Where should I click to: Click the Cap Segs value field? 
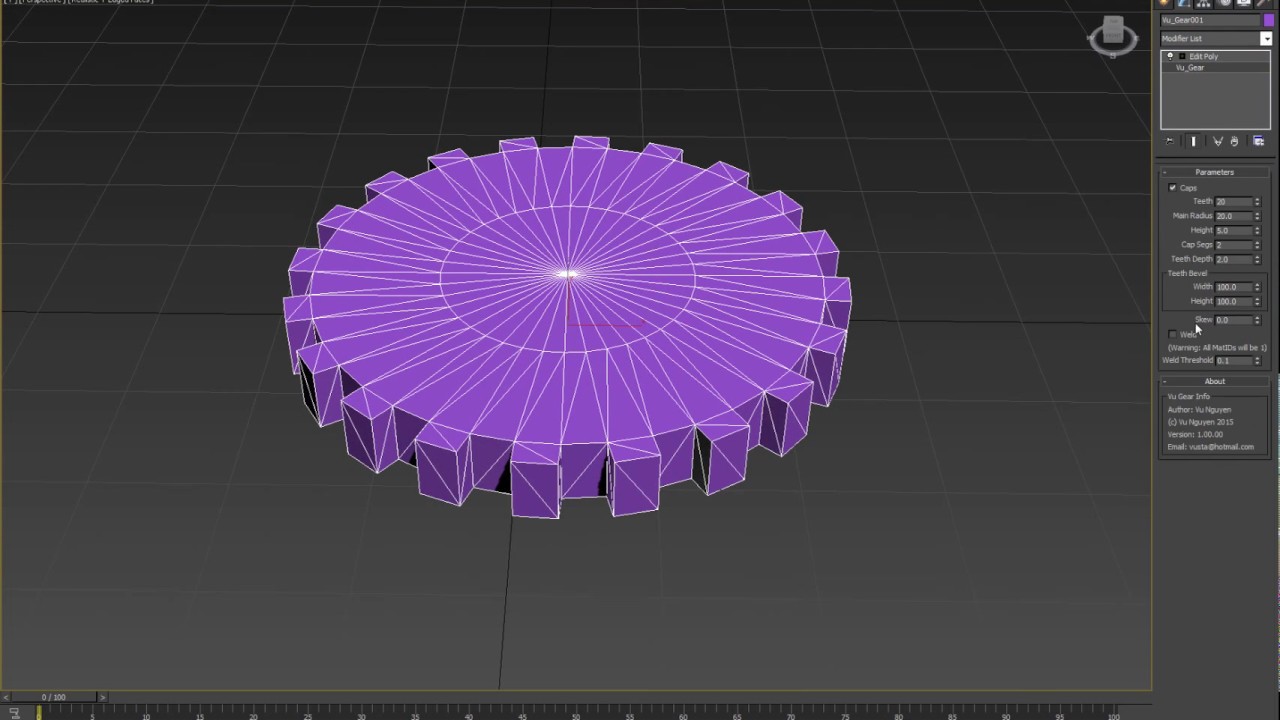click(1234, 245)
